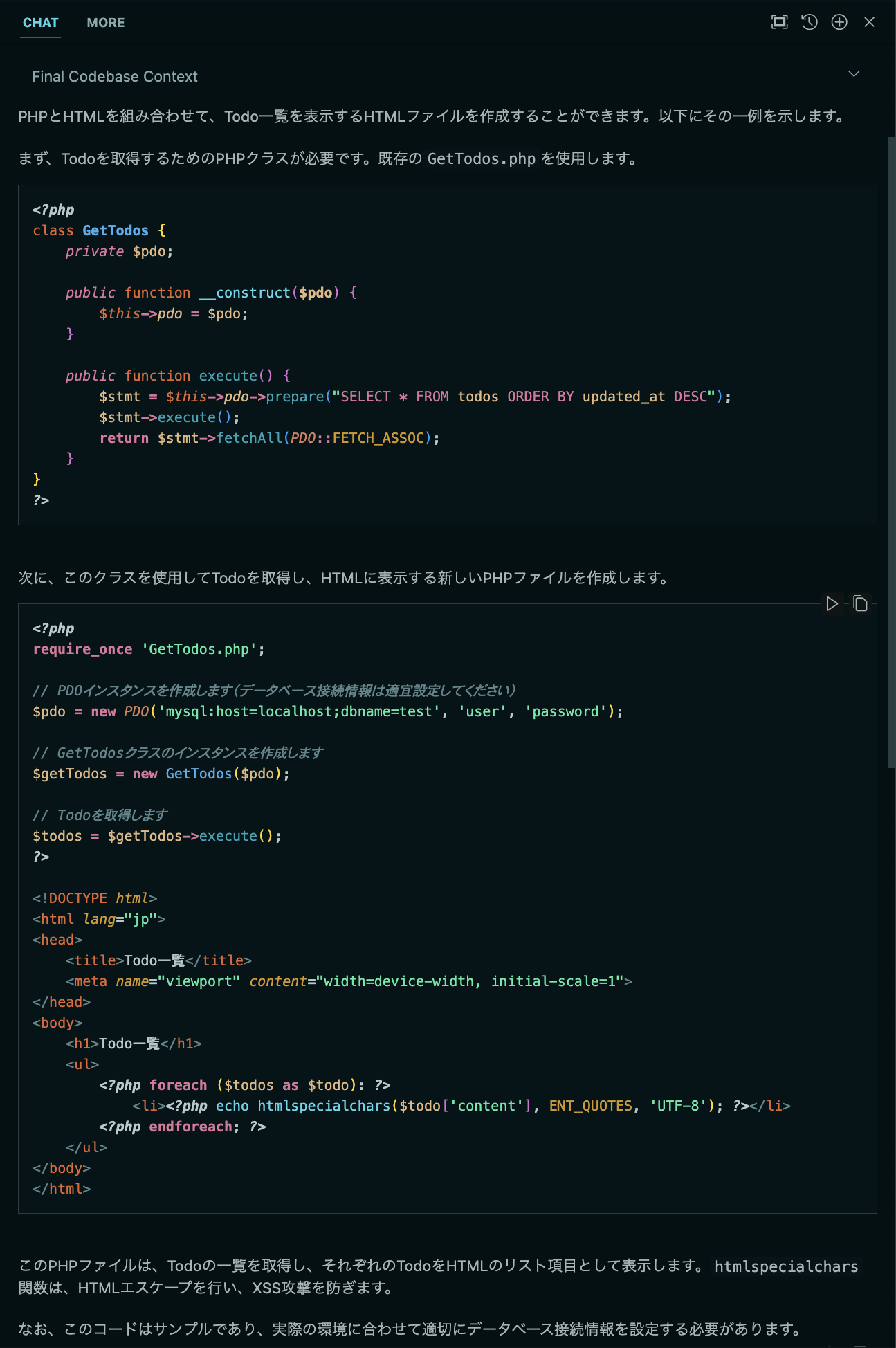This screenshot has width=896, height=1348.
Task: Copy the second code block to clipboard
Action: 860,604
